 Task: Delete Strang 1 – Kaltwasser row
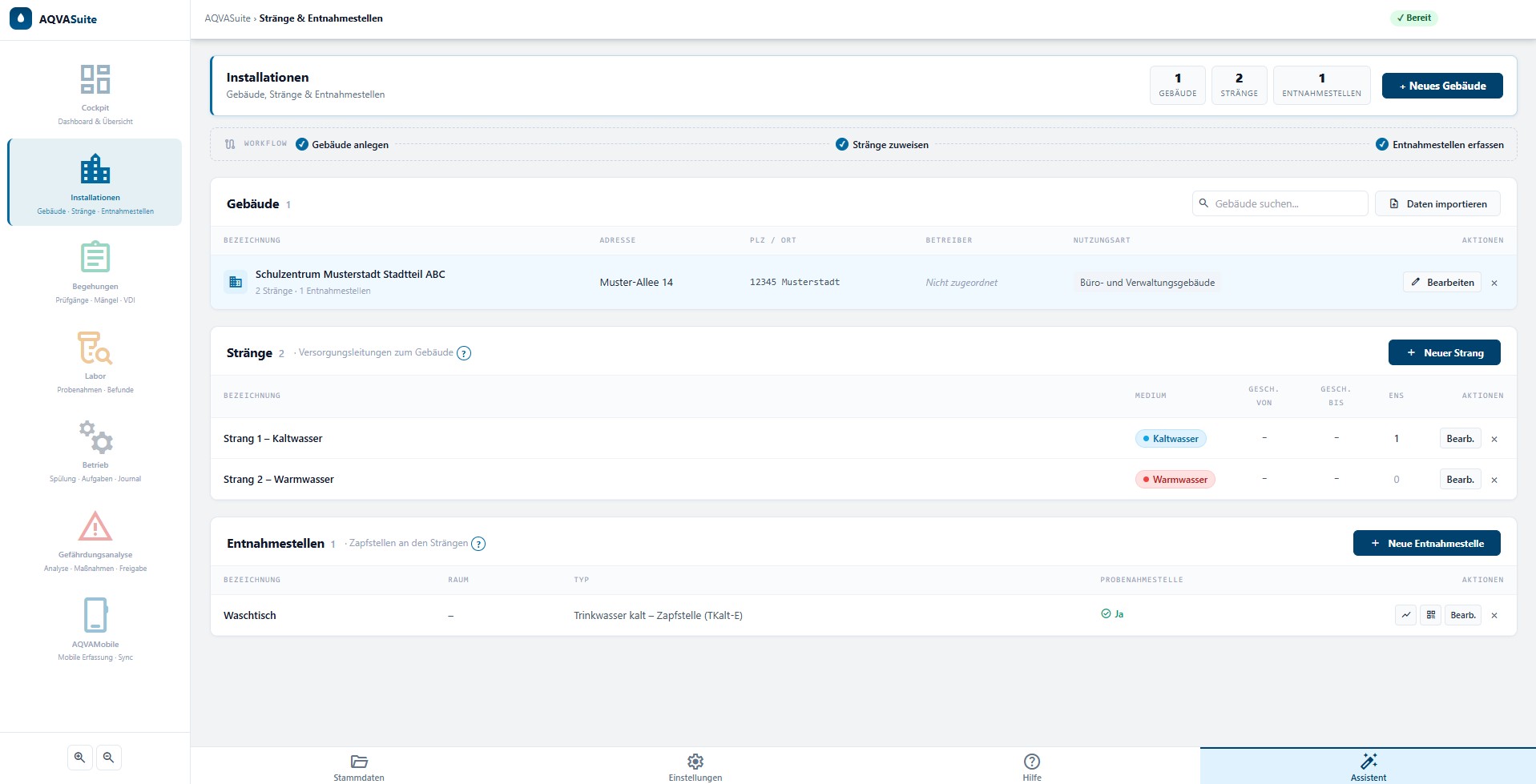pos(1494,439)
